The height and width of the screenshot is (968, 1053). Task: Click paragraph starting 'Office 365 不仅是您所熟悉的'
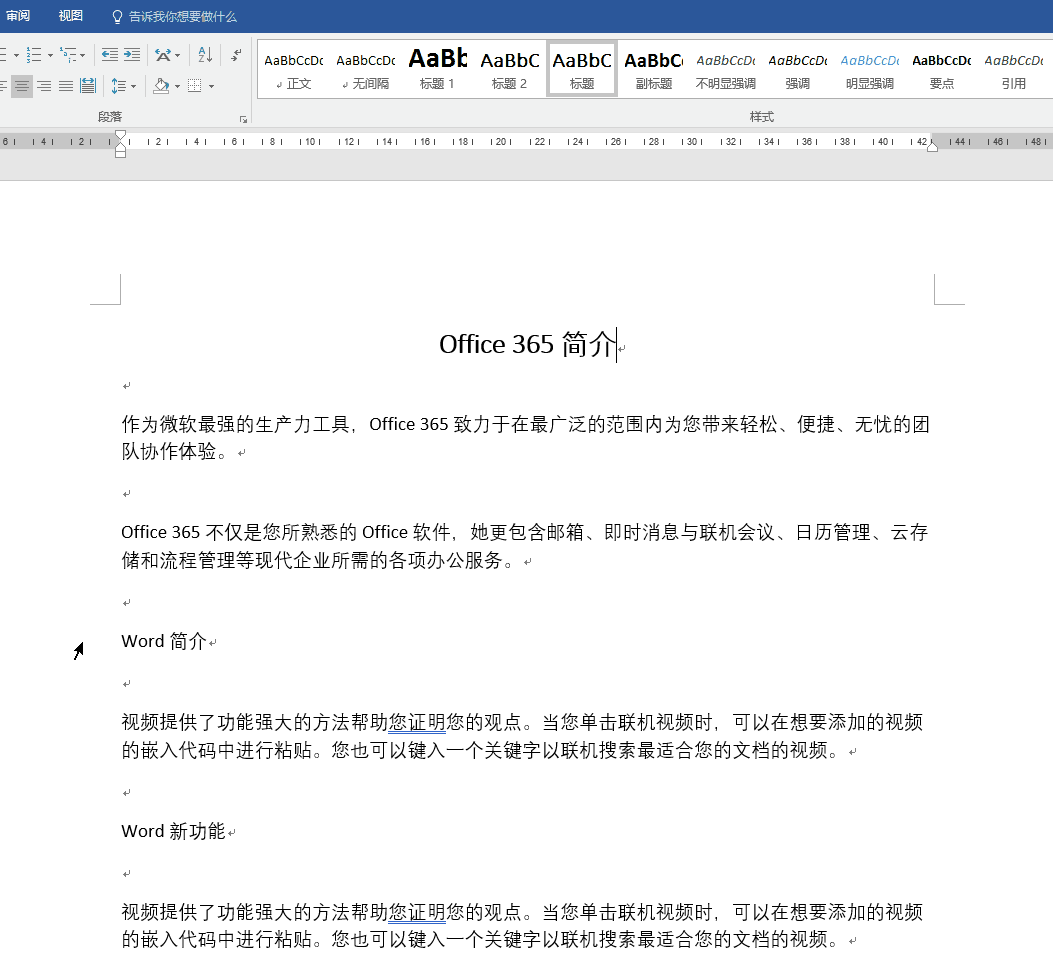click(524, 546)
